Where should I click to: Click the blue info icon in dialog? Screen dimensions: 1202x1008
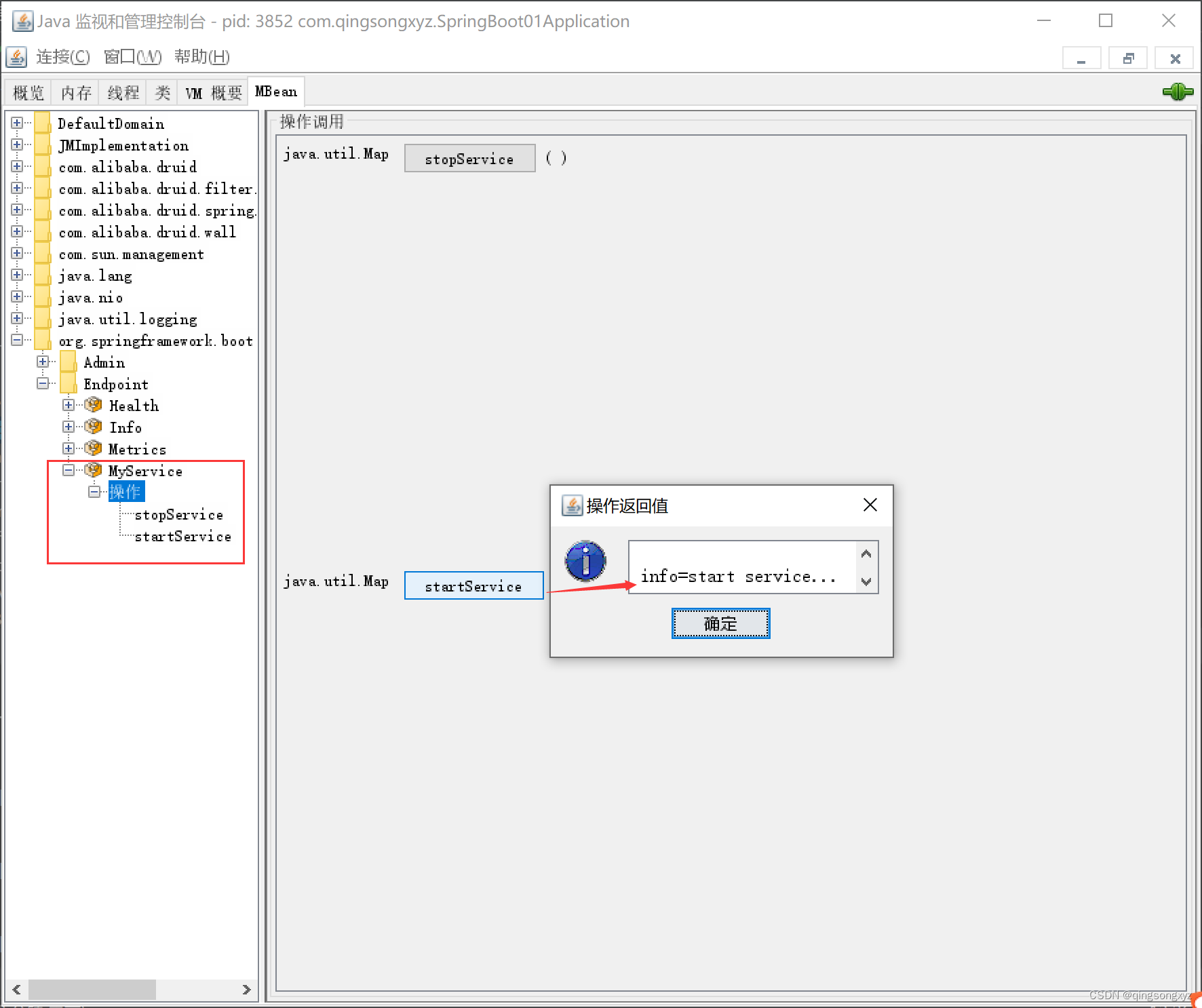coord(585,561)
